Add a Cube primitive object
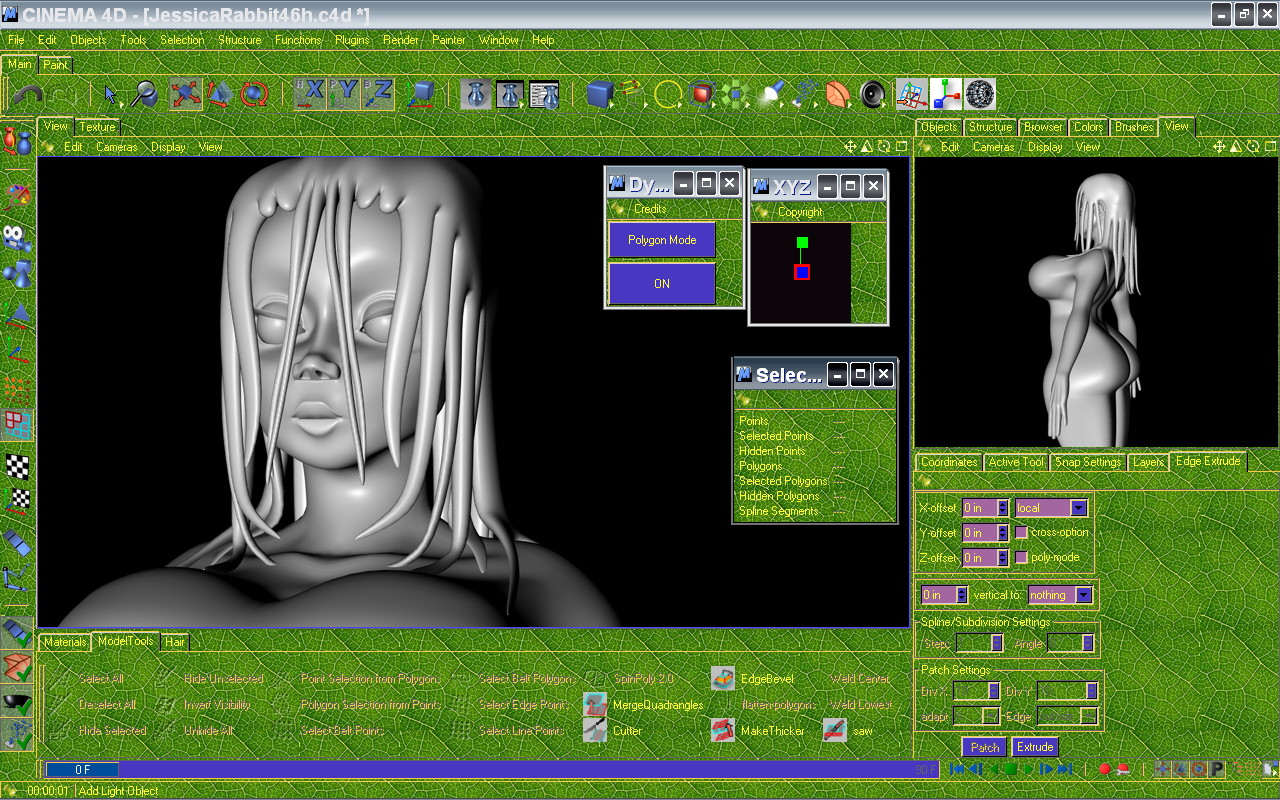This screenshot has height=800, width=1280. (600, 95)
